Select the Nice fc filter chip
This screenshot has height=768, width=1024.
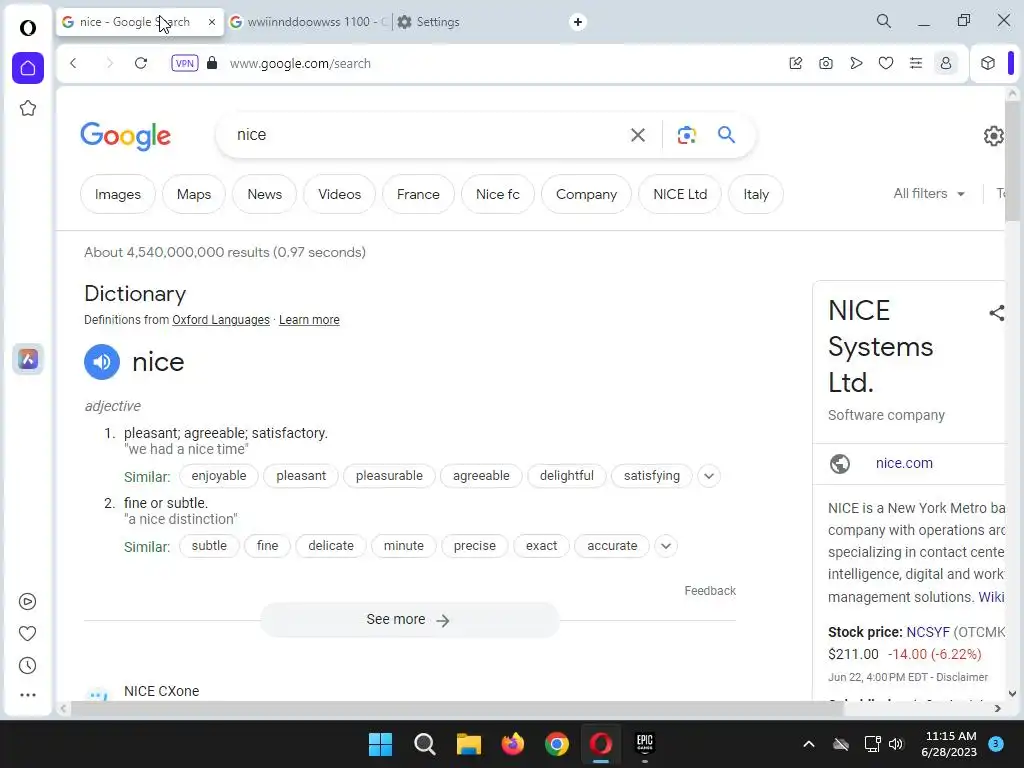pos(498,194)
